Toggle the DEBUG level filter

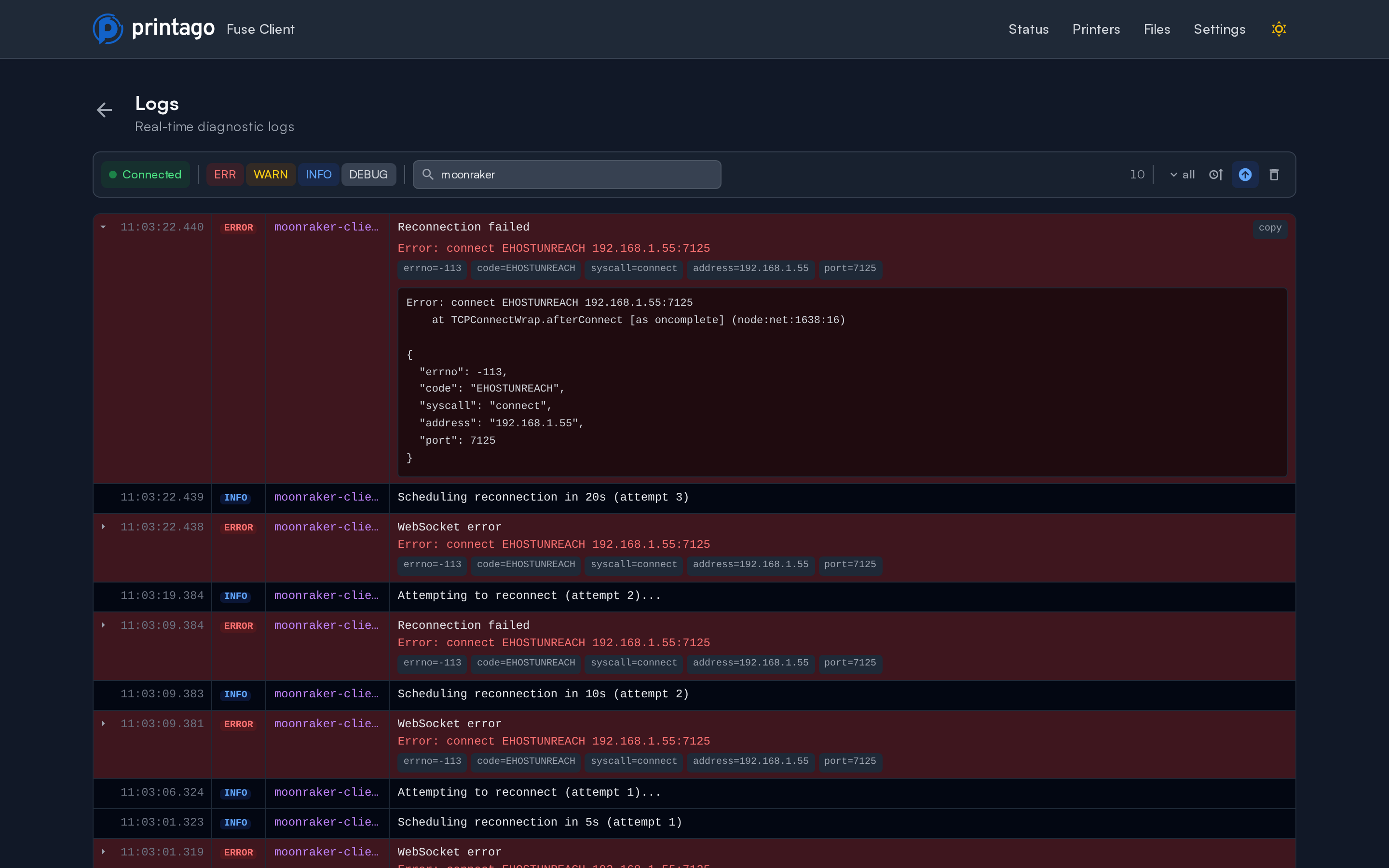368,175
